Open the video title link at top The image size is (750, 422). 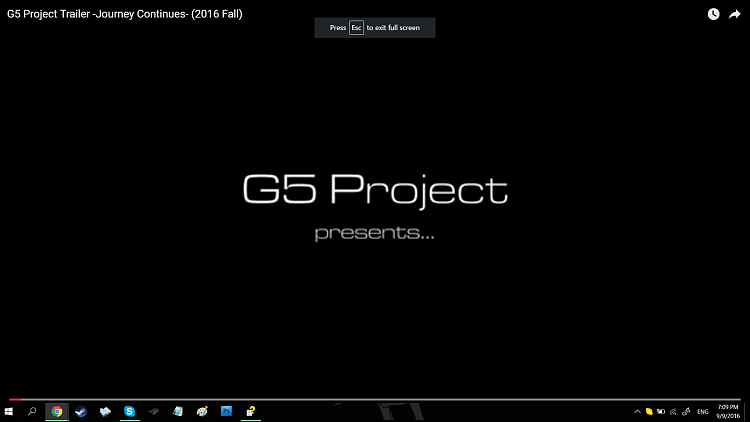(x=125, y=14)
